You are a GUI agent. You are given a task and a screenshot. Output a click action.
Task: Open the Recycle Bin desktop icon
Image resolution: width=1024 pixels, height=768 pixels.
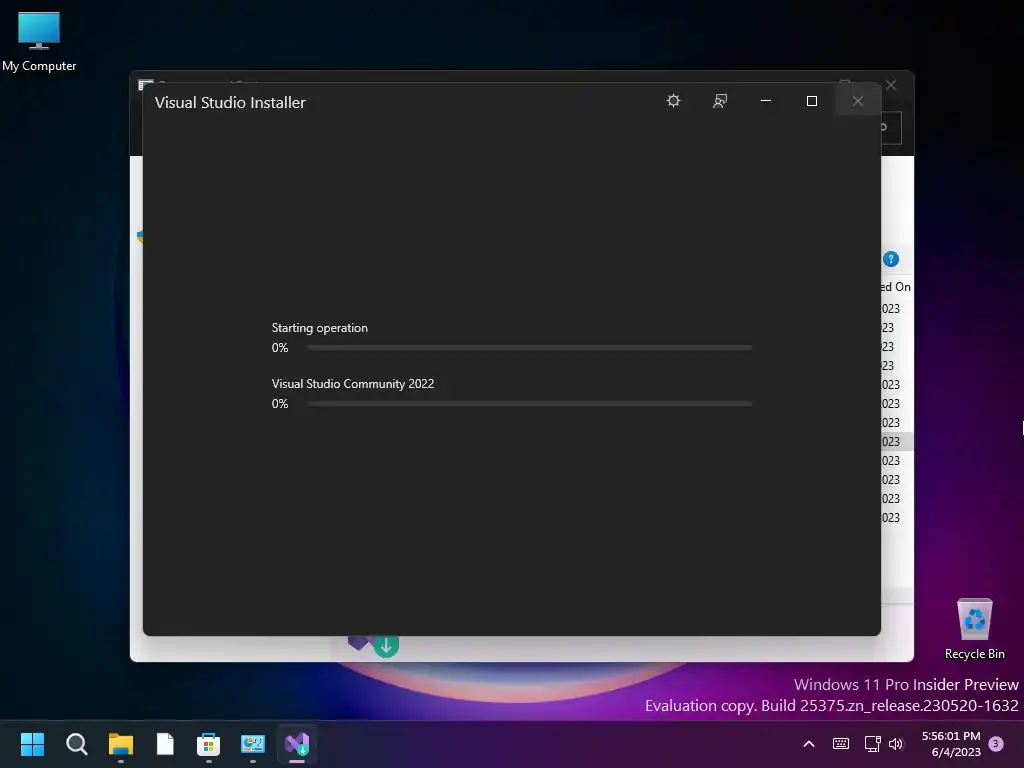[974, 629]
